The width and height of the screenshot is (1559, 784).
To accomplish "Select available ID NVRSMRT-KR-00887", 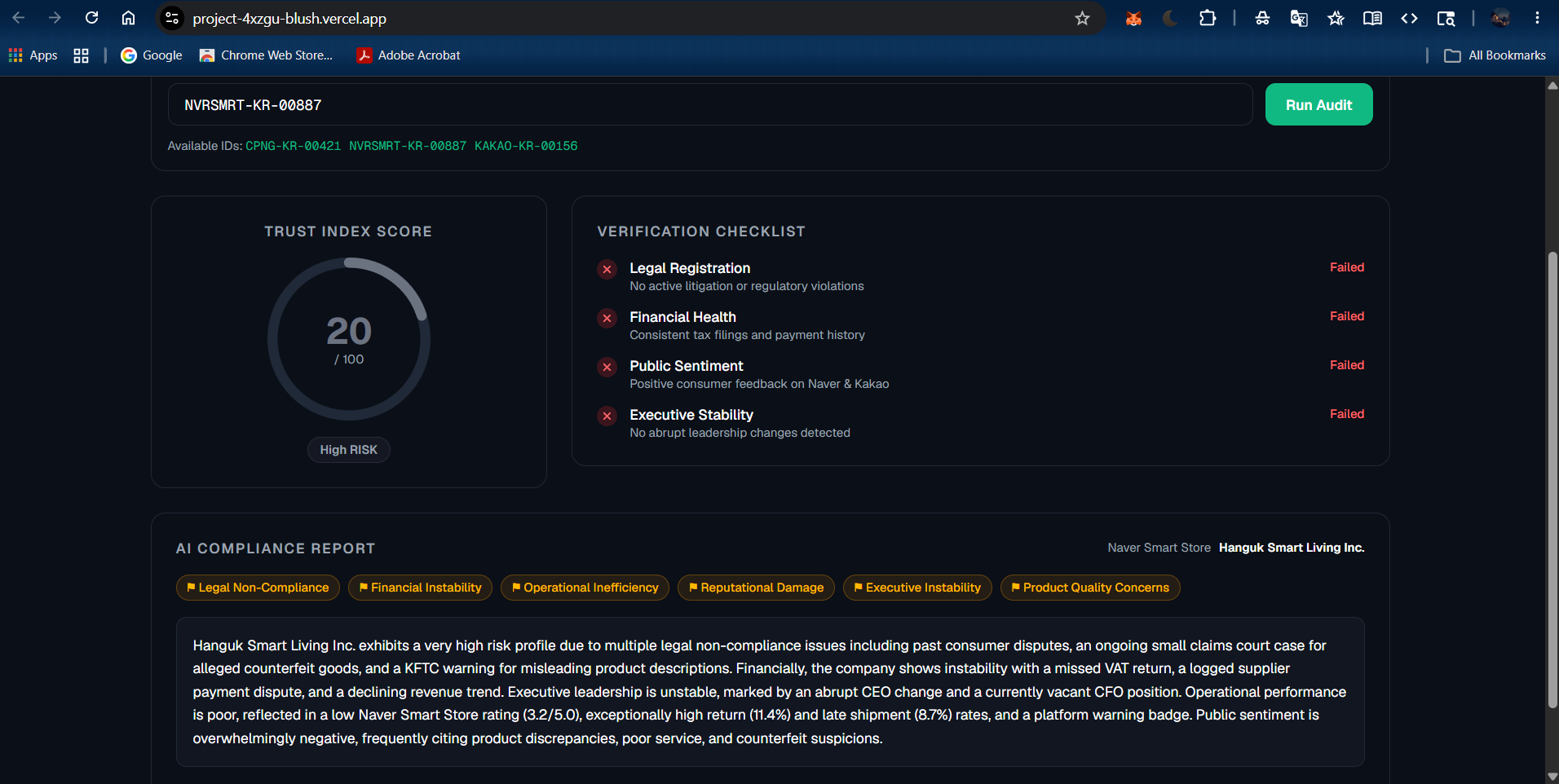I will pos(408,146).
